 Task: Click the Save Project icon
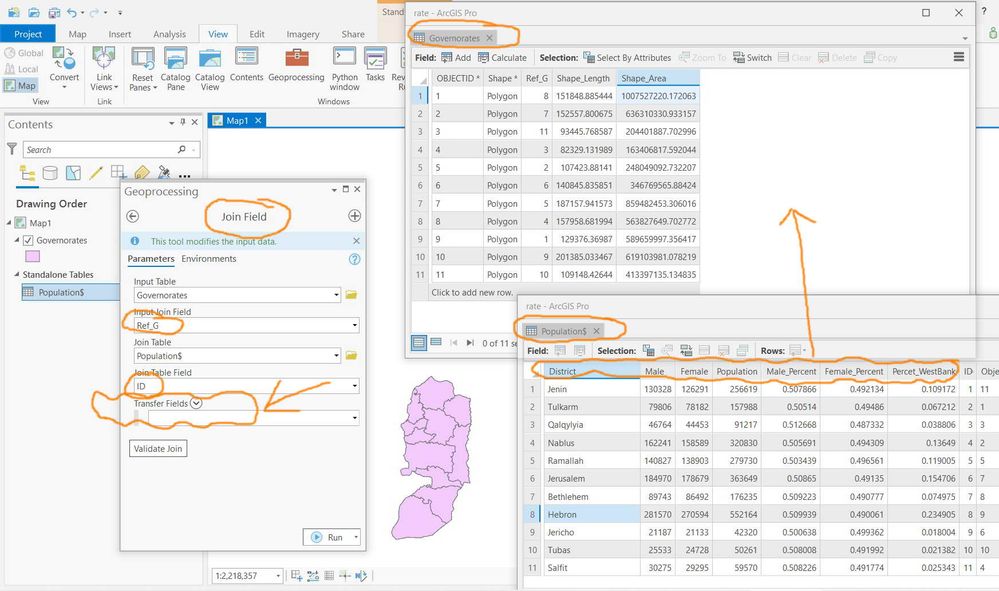pos(54,11)
